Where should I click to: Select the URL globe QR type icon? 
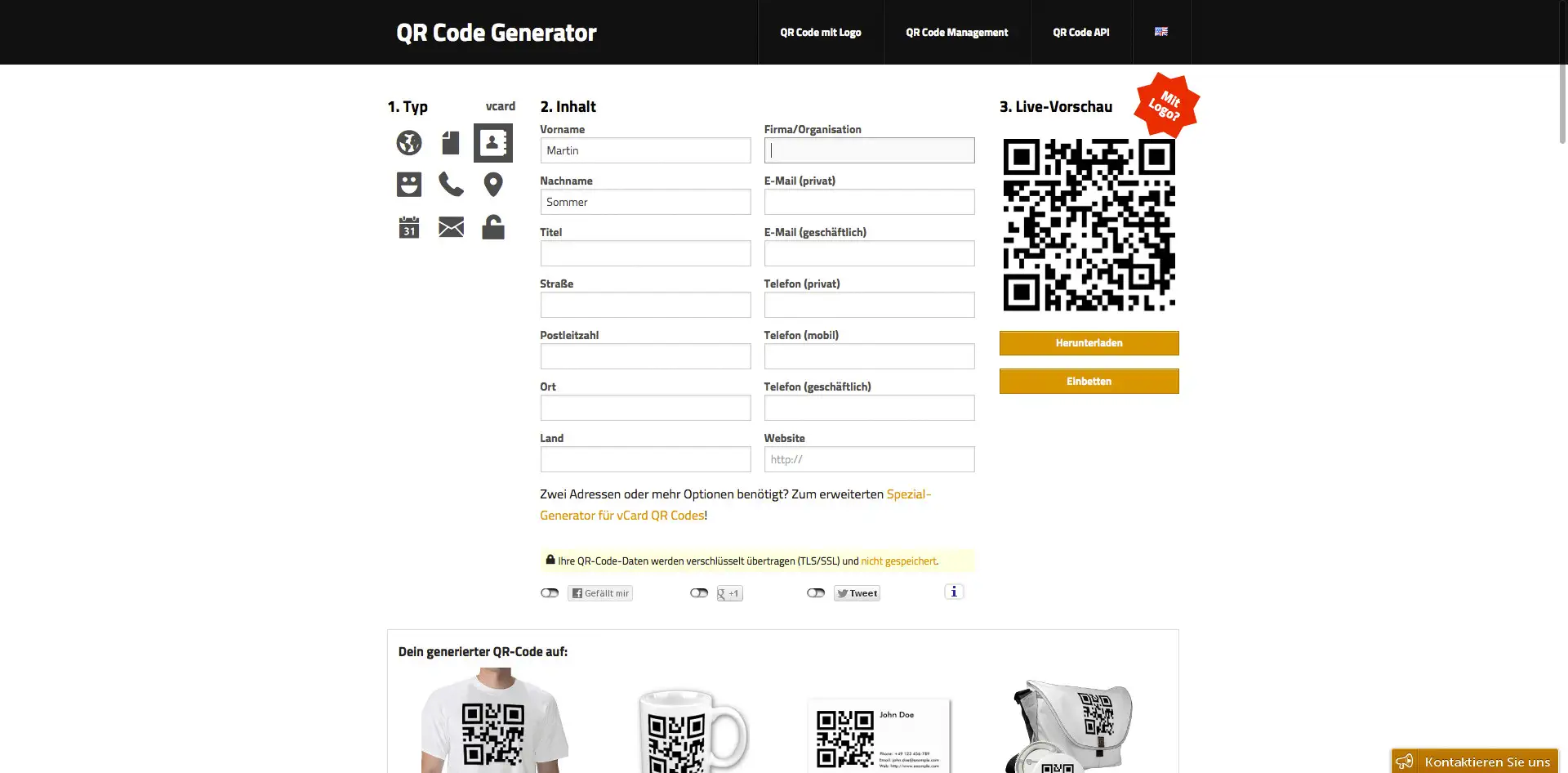[x=409, y=143]
